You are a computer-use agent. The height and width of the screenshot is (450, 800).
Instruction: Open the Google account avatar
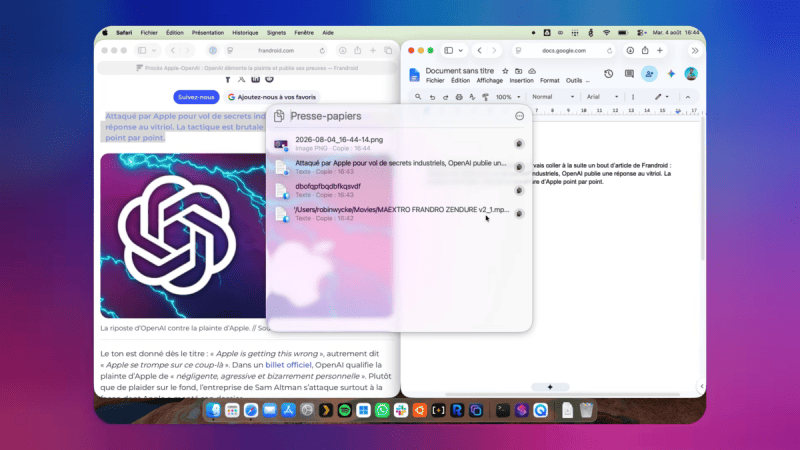691,74
